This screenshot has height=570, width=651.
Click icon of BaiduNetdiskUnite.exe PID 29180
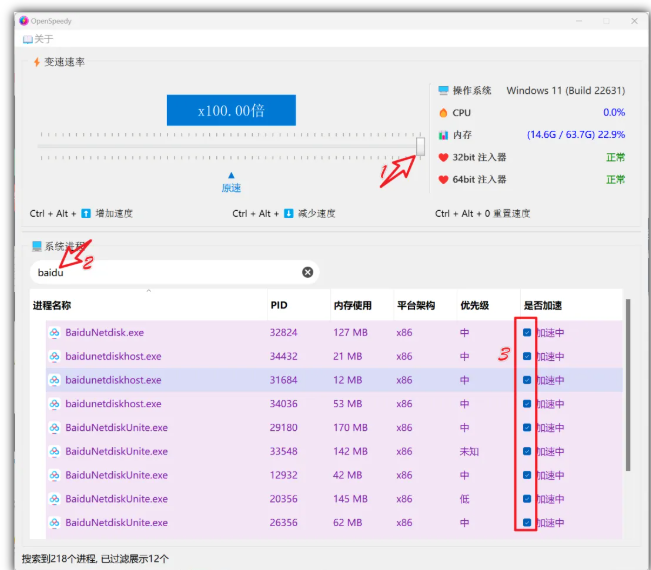pyautogui.click(x=54, y=427)
